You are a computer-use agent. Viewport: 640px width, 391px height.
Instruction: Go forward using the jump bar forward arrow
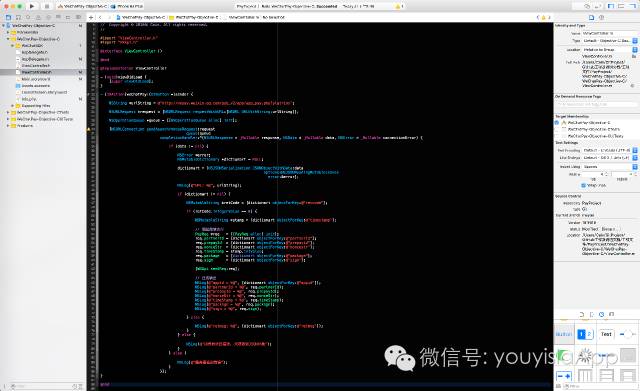[x=109, y=17]
